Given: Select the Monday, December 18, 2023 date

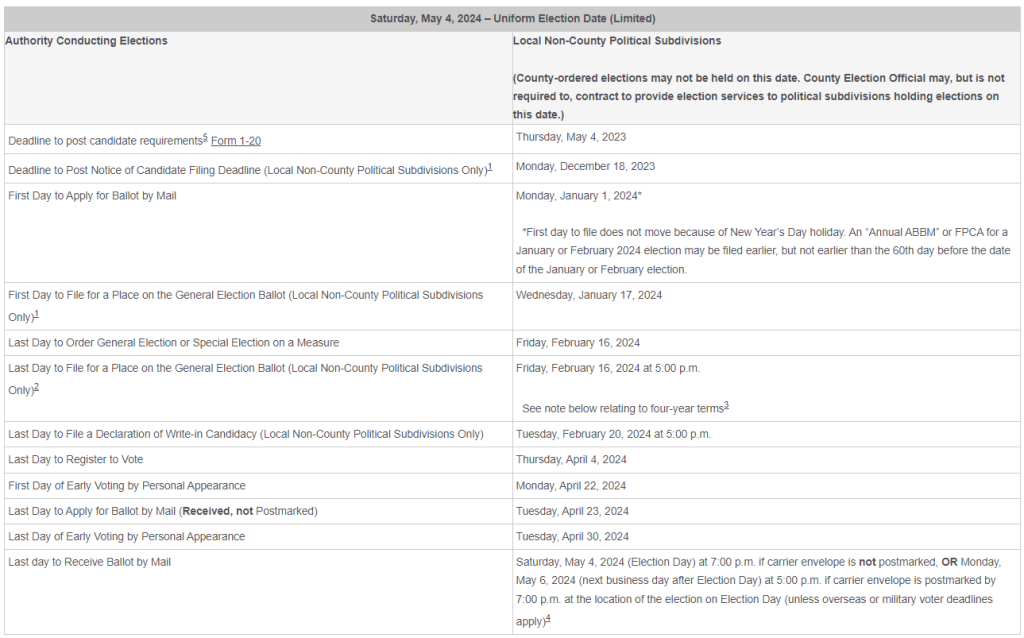Looking at the screenshot, I should click(x=585, y=166).
